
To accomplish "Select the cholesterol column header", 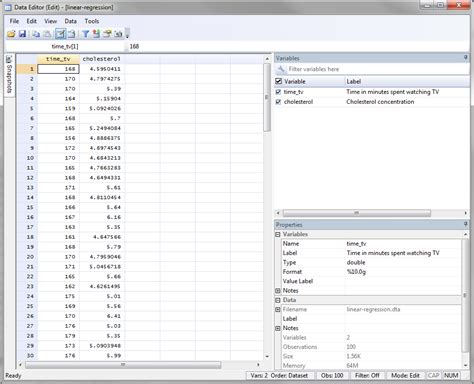I will tap(102, 59).
